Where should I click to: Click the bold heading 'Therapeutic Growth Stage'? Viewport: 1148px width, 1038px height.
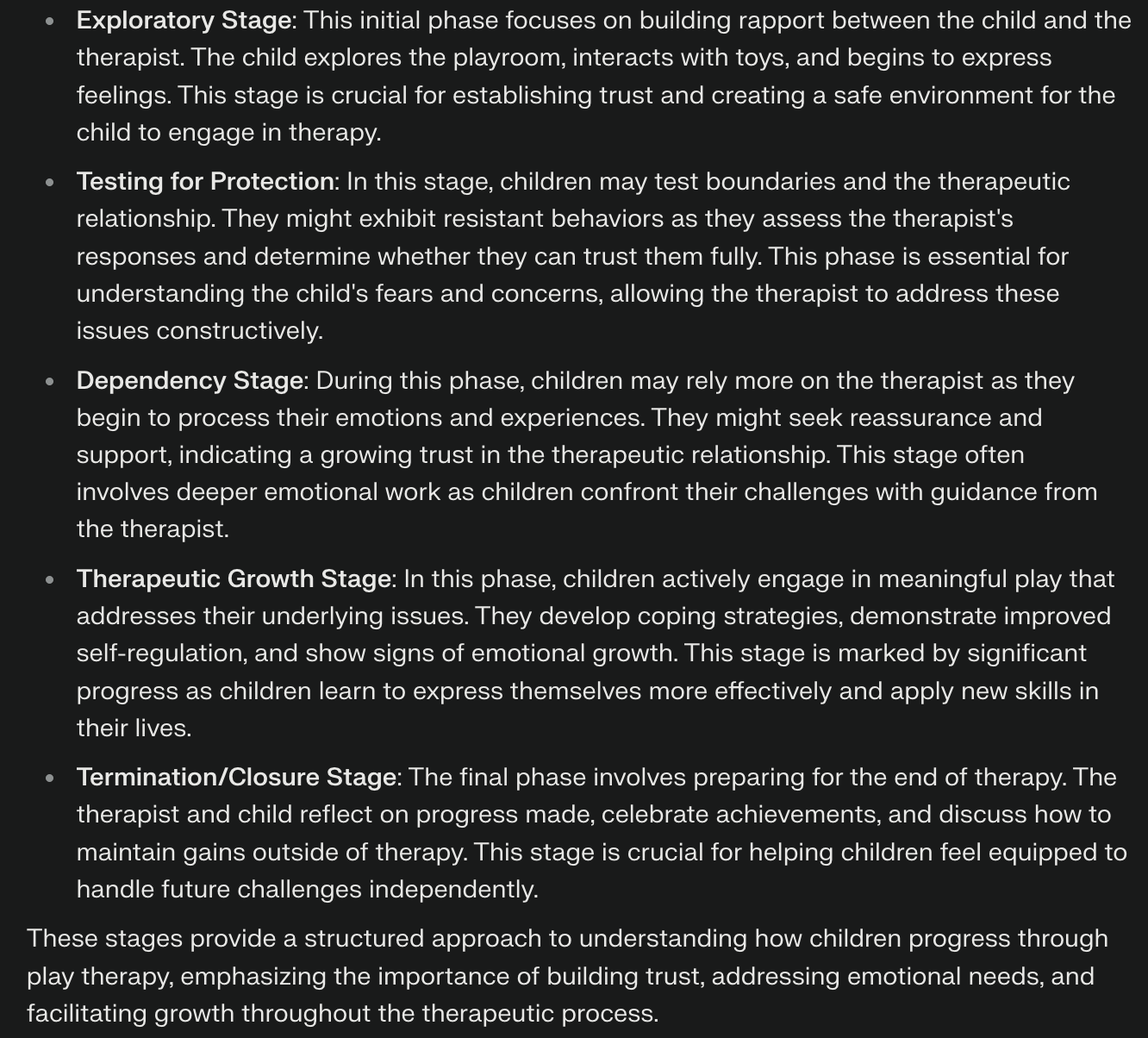coord(234,578)
